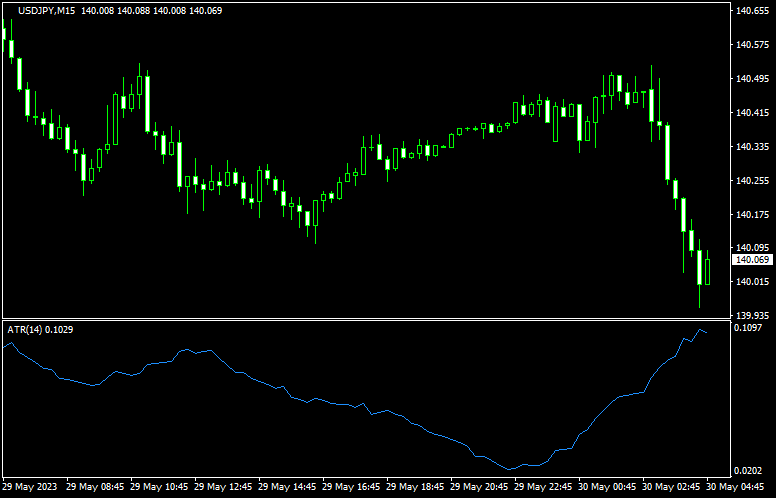Click the 30 May 00:45 time label
776x498 pixels.
pyautogui.click(x=608, y=487)
